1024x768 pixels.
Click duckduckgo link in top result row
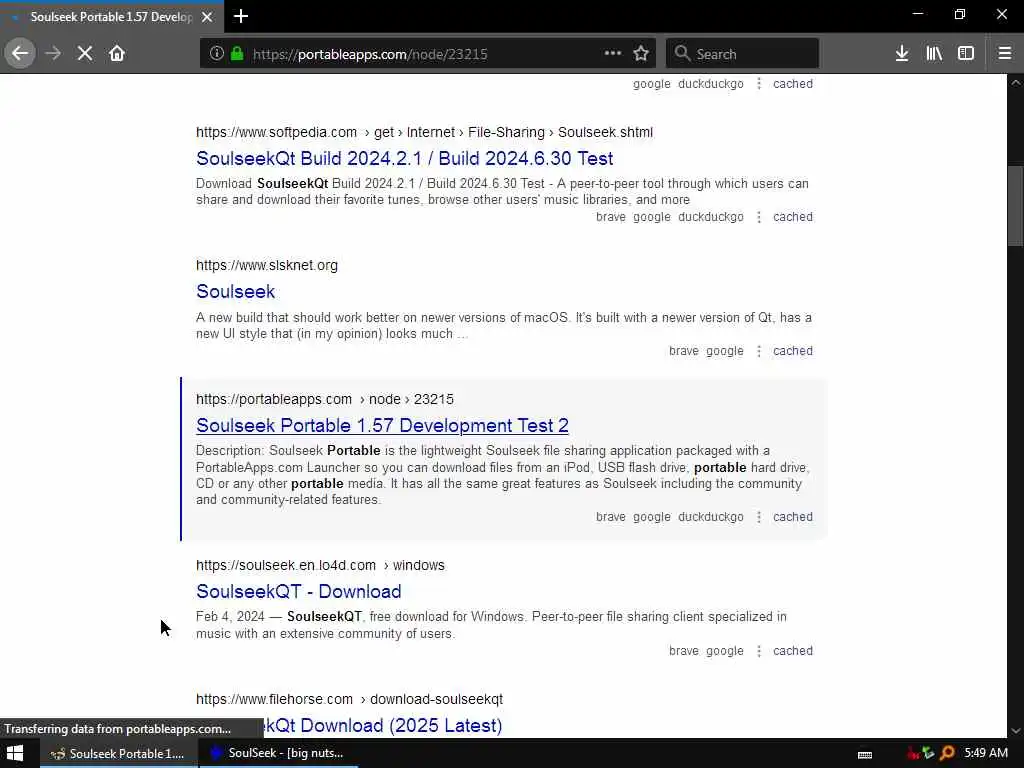click(711, 84)
